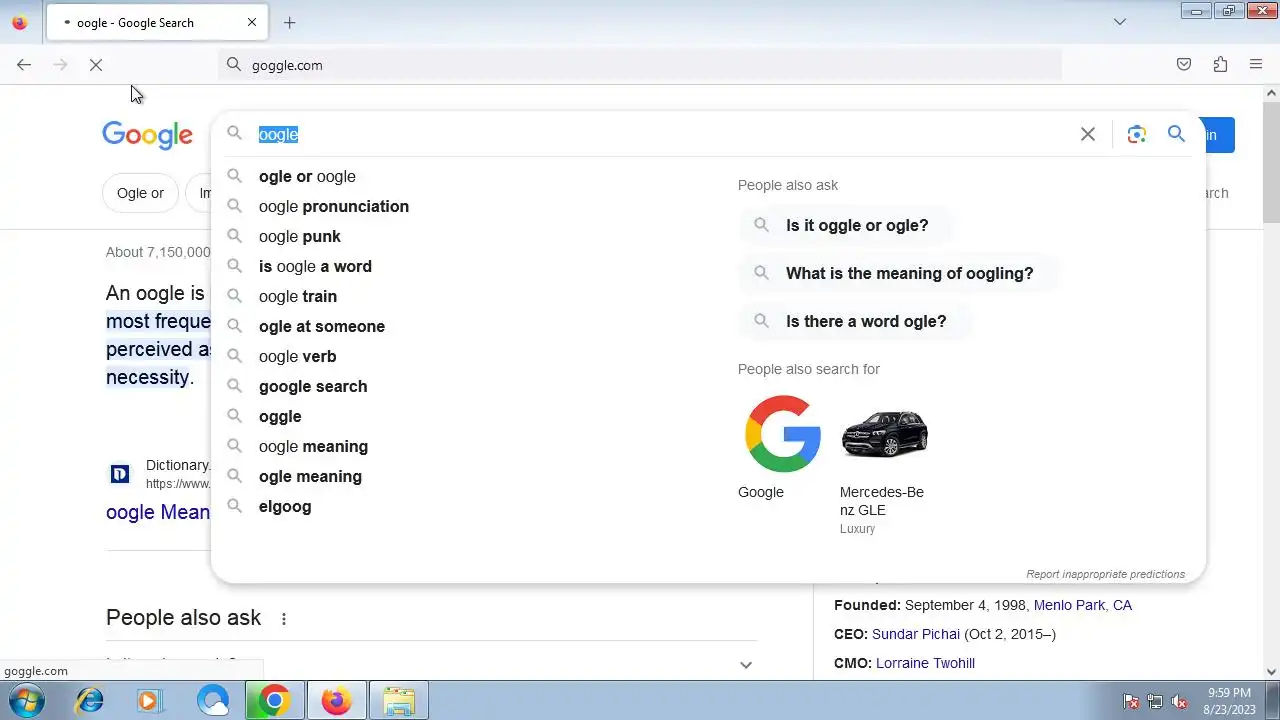This screenshot has height=720, width=1280.
Task: Open the 'oogle Mean' result title link
Action: pos(158,512)
